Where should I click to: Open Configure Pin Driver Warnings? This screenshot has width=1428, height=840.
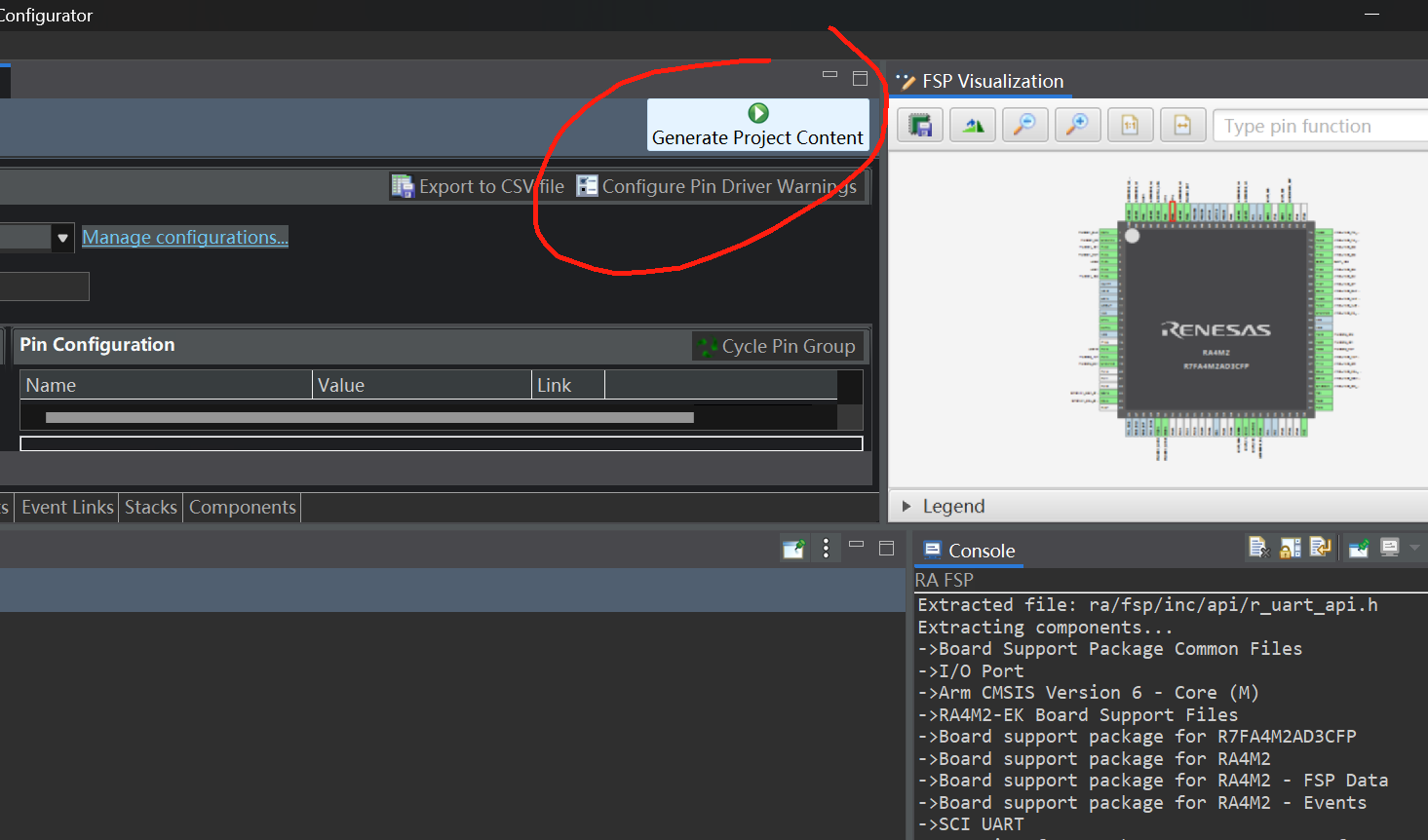tap(716, 186)
